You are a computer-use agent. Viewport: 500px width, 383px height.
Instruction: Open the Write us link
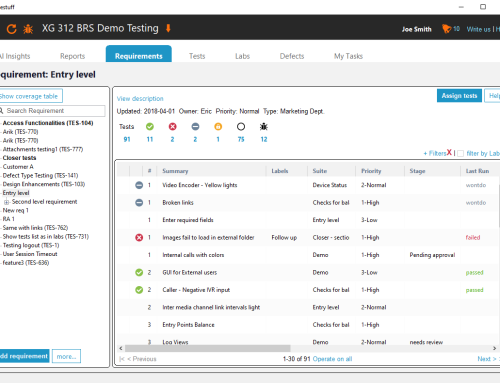pos(478,29)
